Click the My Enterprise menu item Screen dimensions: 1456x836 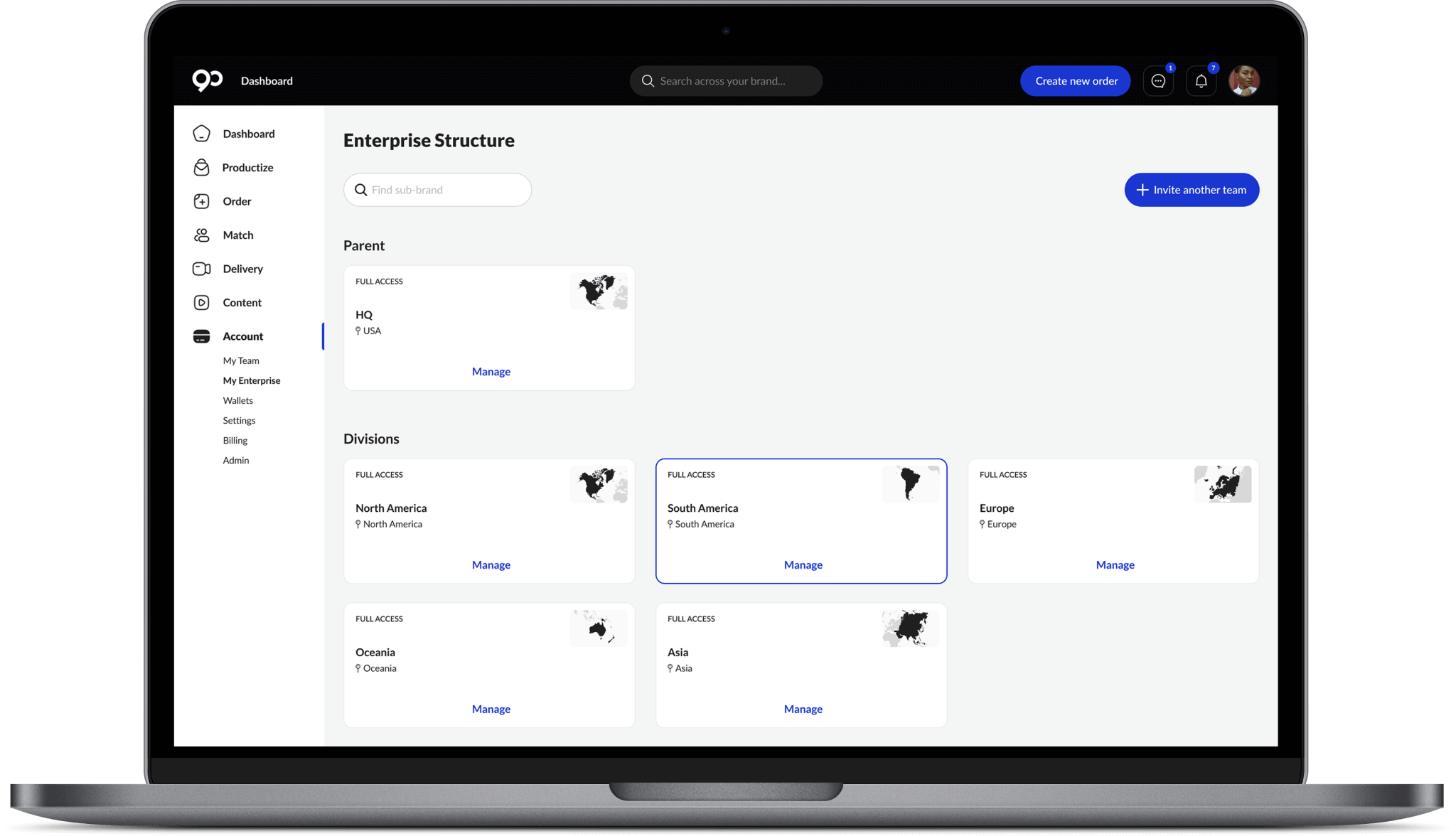(251, 380)
